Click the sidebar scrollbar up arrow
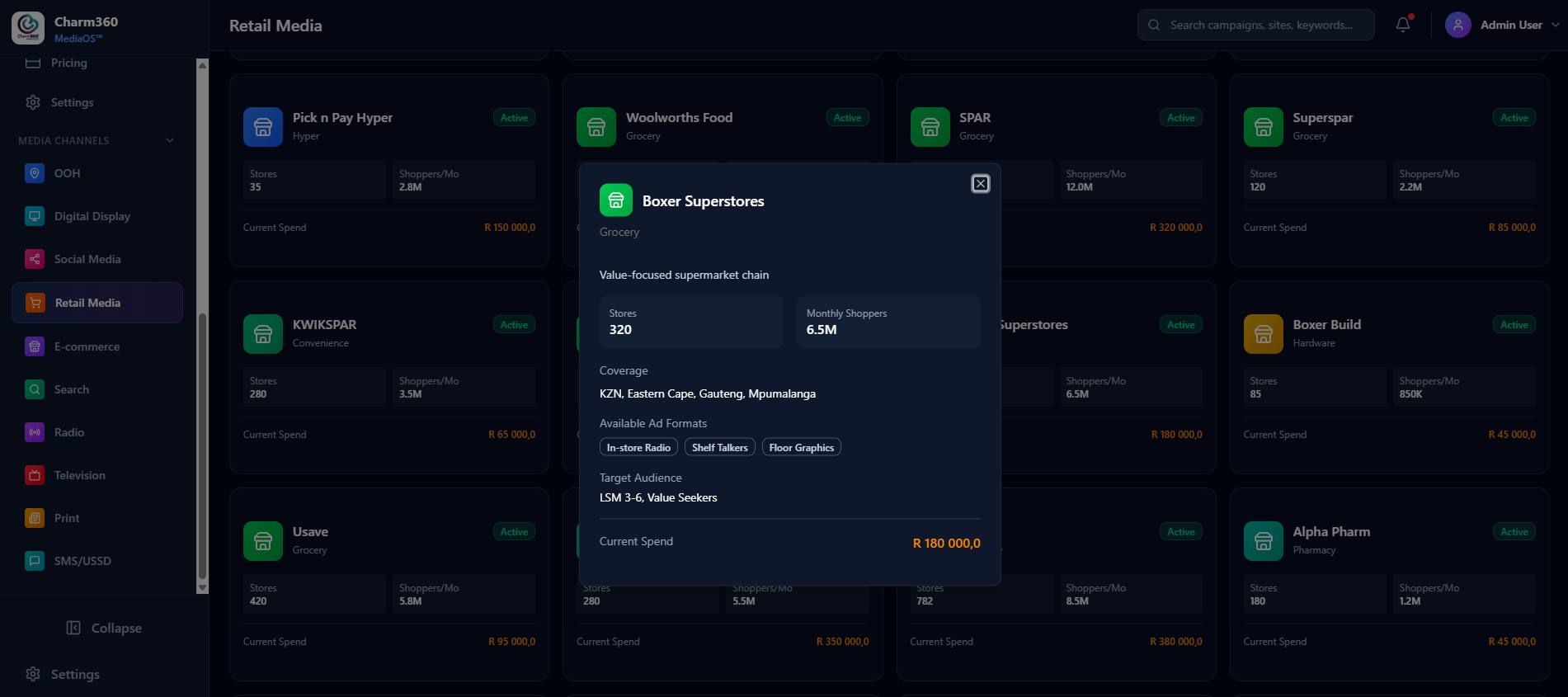 203,64
